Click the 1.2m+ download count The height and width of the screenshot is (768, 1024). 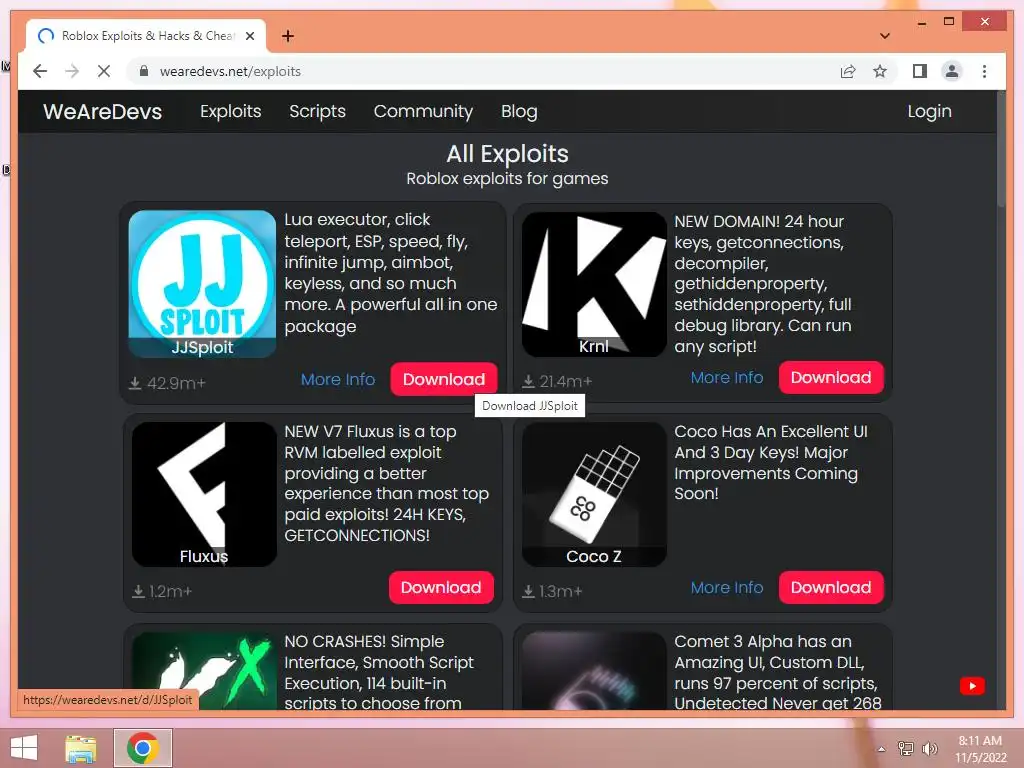click(x=162, y=592)
